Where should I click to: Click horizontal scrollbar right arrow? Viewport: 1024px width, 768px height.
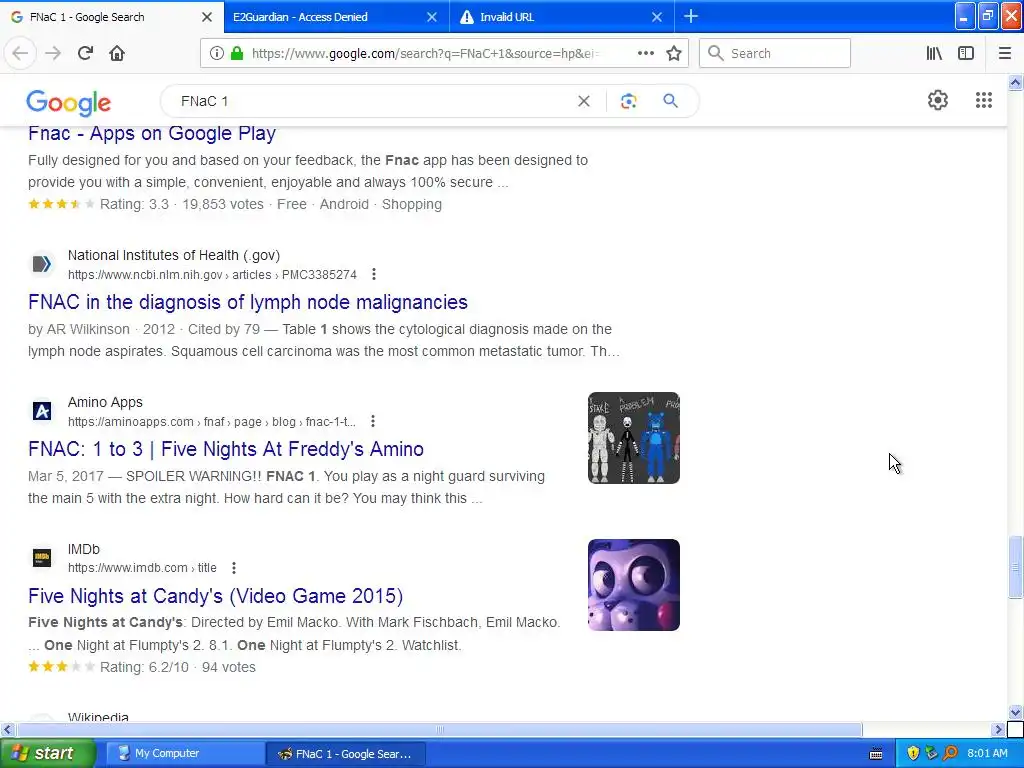[998, 729]
